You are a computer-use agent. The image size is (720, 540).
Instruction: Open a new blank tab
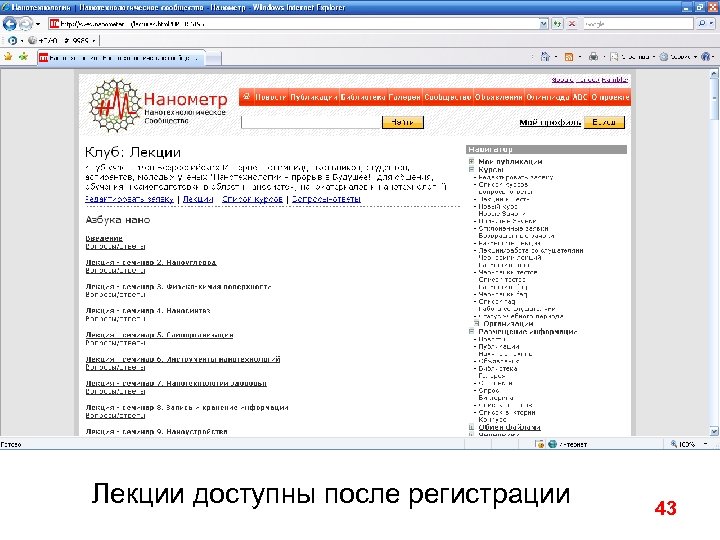click(213, 58)
